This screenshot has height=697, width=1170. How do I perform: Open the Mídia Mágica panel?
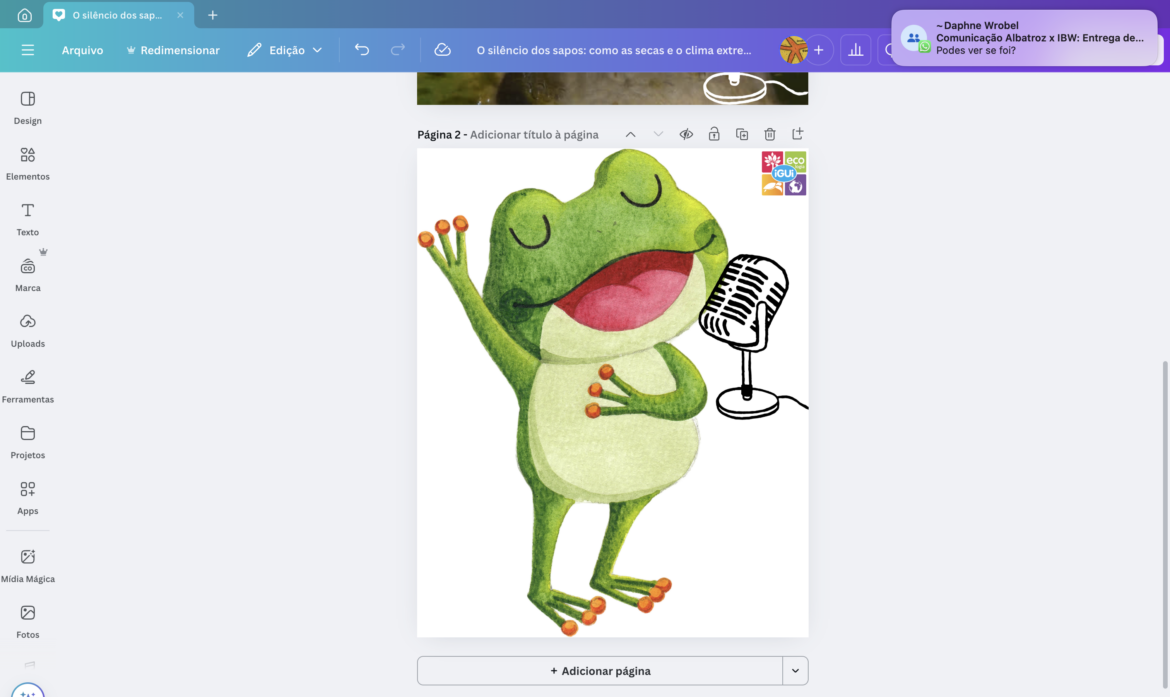[28, 565]
